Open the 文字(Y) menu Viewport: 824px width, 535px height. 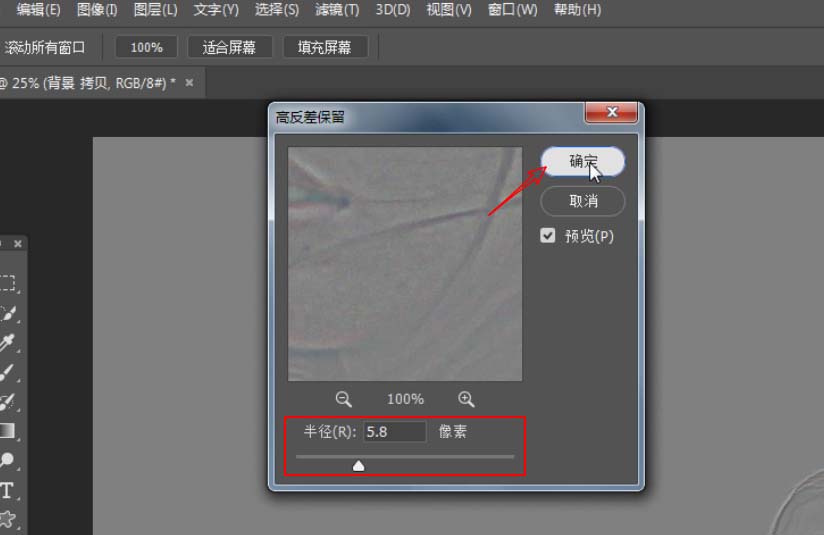(x=215, y=9)
